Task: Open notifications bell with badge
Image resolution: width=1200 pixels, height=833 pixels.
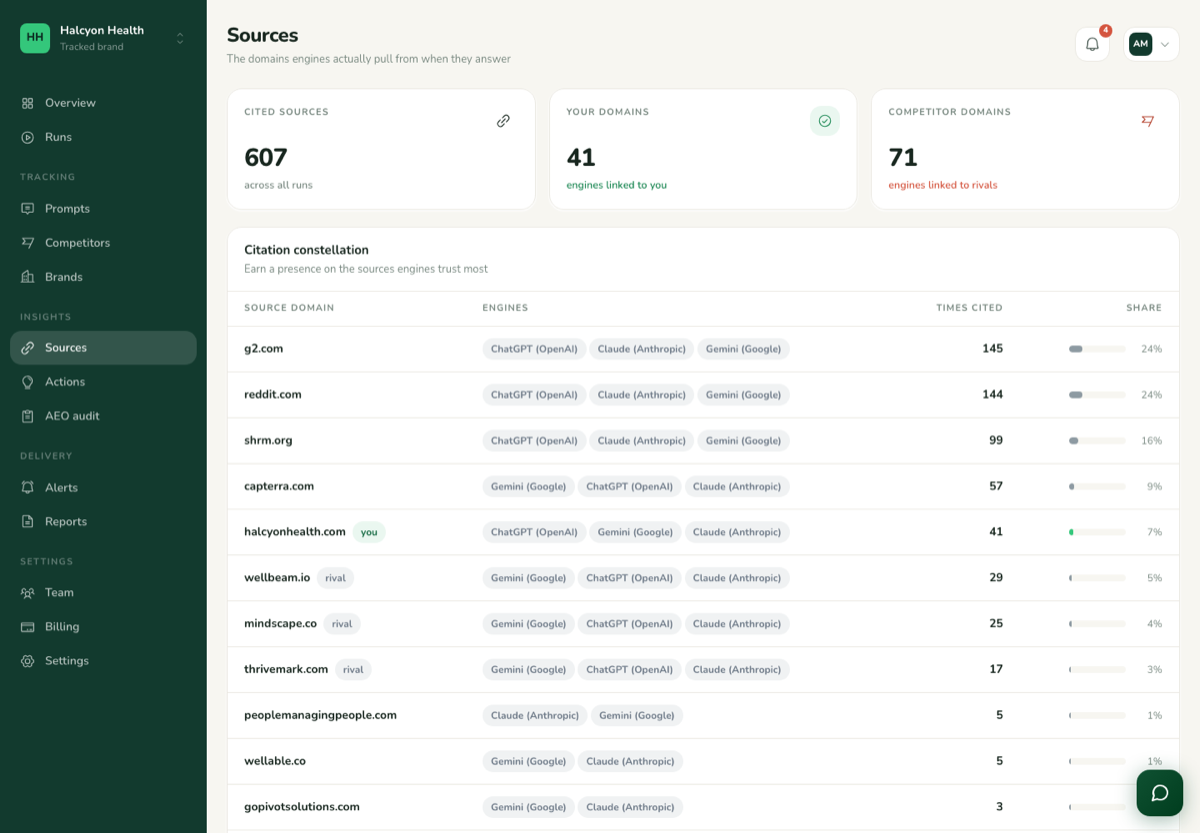Action: coord(1092,44)
